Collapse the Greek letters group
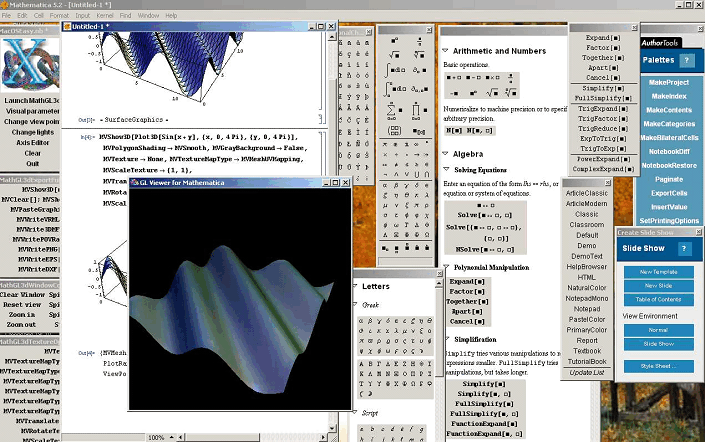Viewport: 705px width, 442px height. (355, 304)
